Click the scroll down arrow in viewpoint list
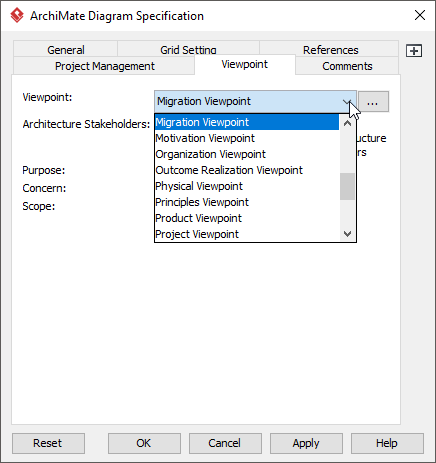Screen dimensions: 436x463 tap(347, 234)
